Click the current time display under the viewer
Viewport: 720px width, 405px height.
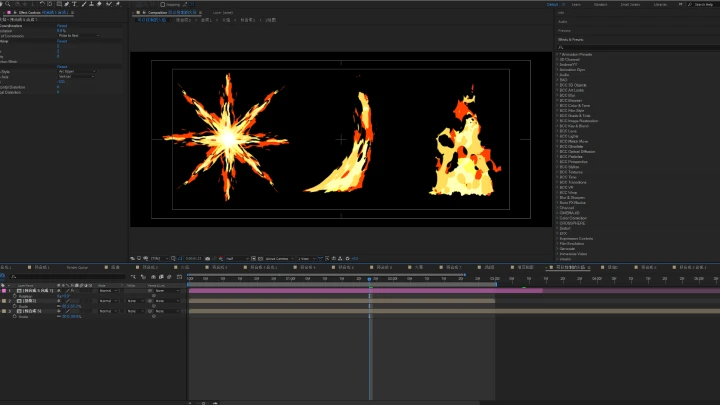[193, 259]
